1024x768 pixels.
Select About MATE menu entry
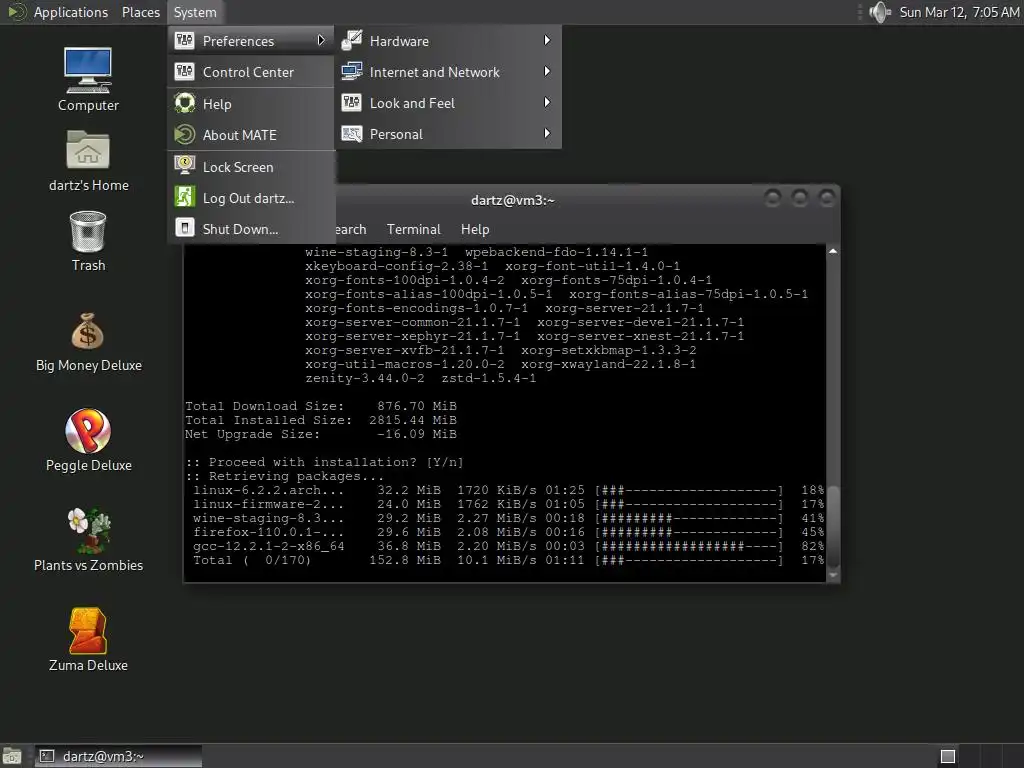coord(251,135)
